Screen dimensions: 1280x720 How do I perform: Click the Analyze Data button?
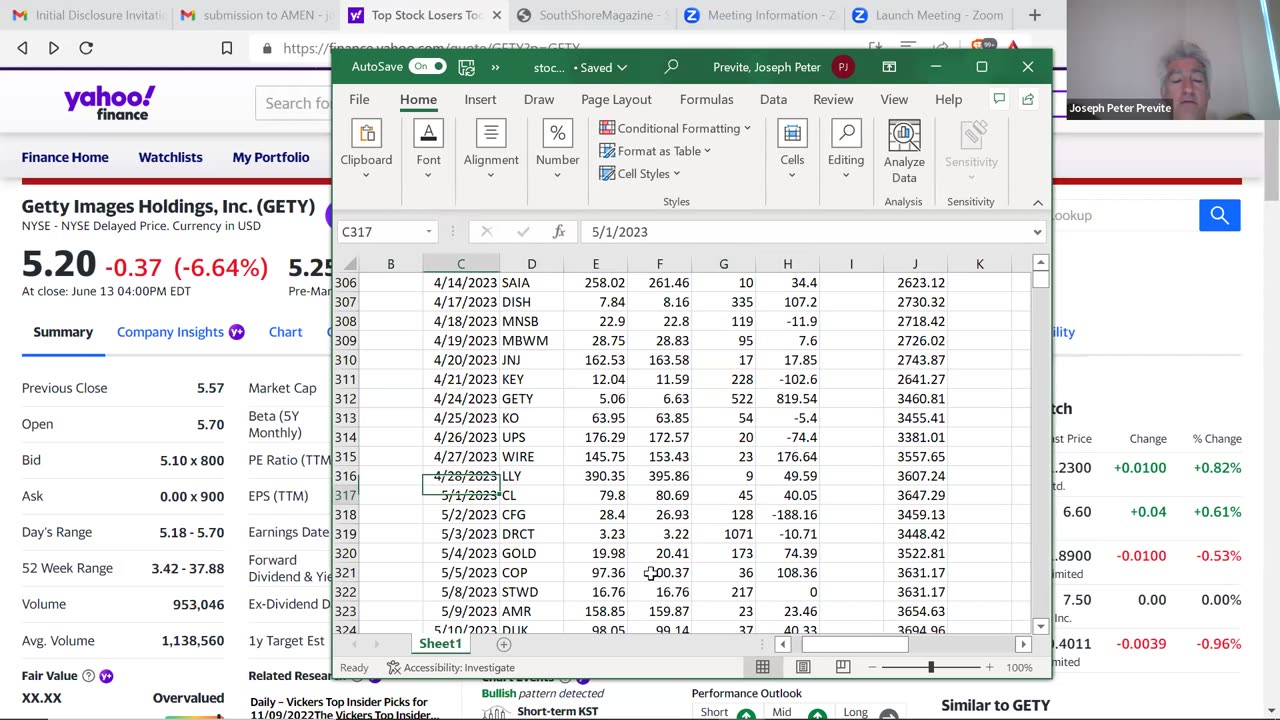click(904, 152)
